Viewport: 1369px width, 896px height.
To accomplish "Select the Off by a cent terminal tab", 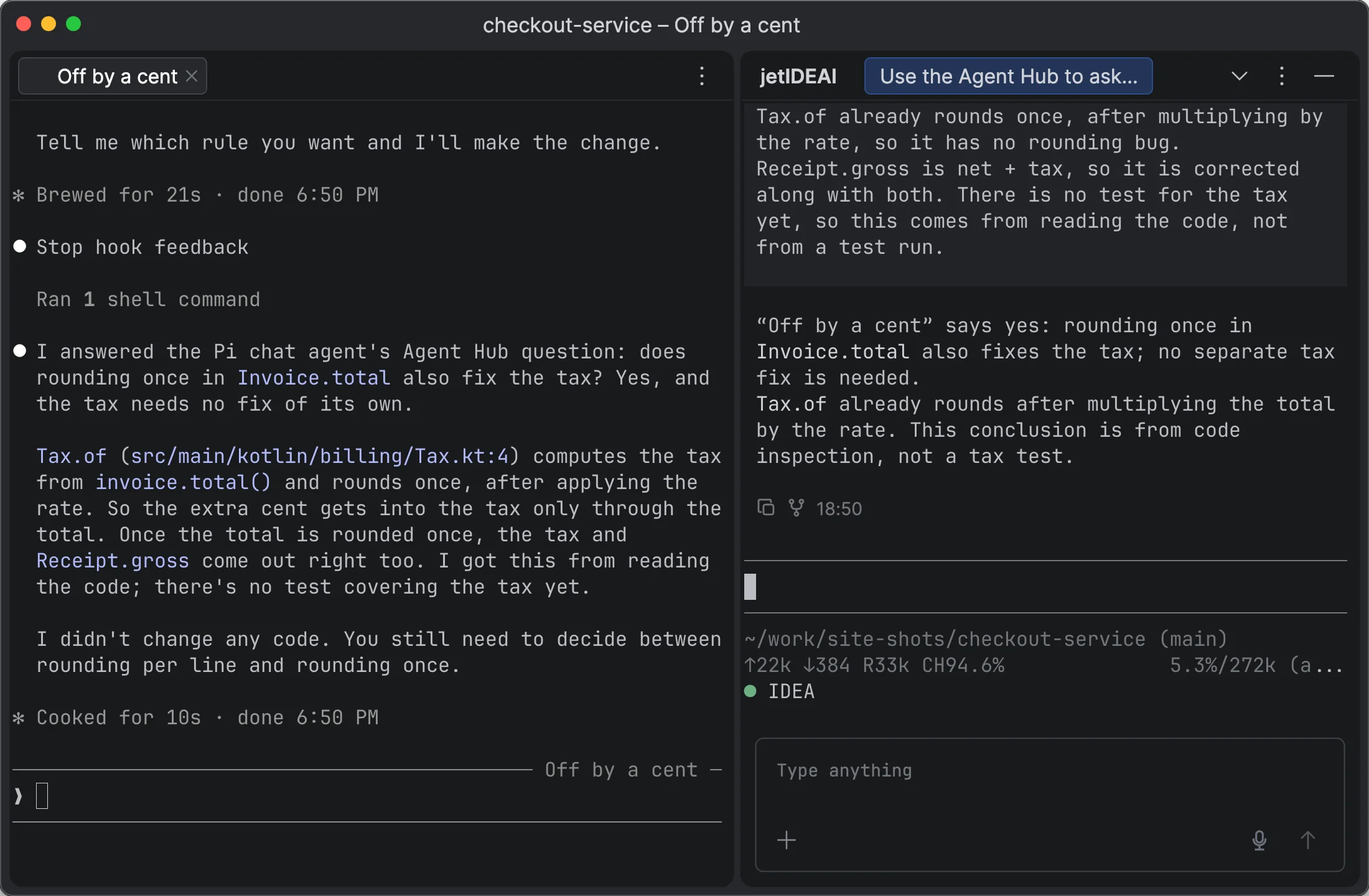I will 113,76.
